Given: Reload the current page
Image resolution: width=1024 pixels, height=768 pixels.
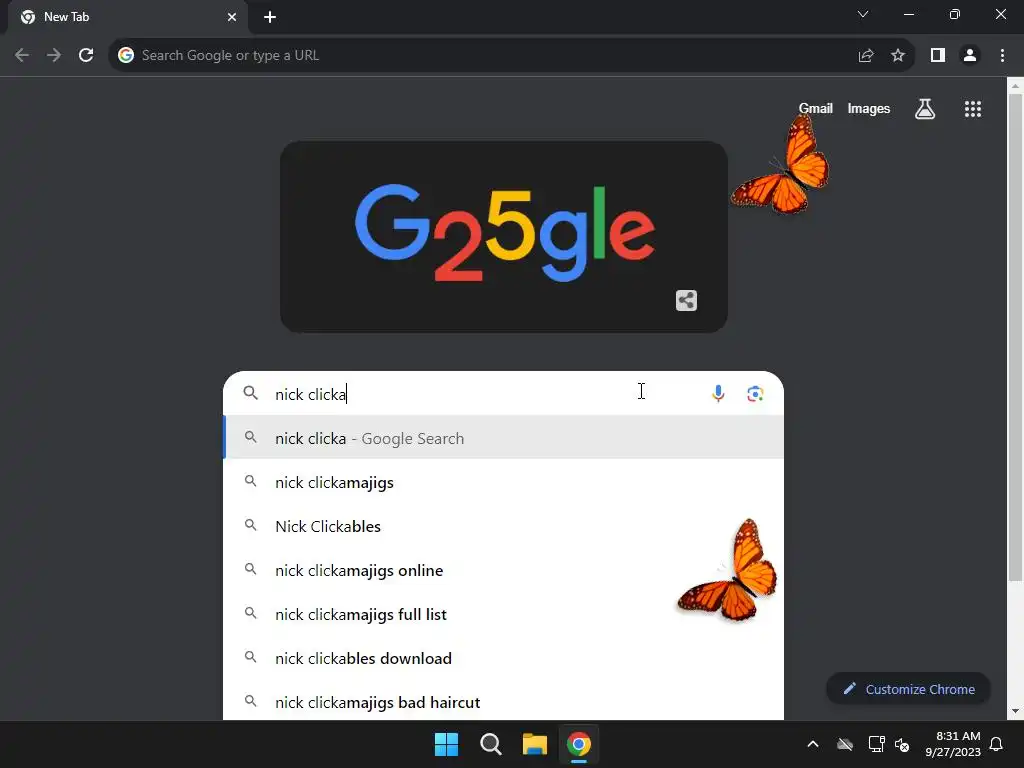Looking at the screenshot, I should click(x=86, y=56).
